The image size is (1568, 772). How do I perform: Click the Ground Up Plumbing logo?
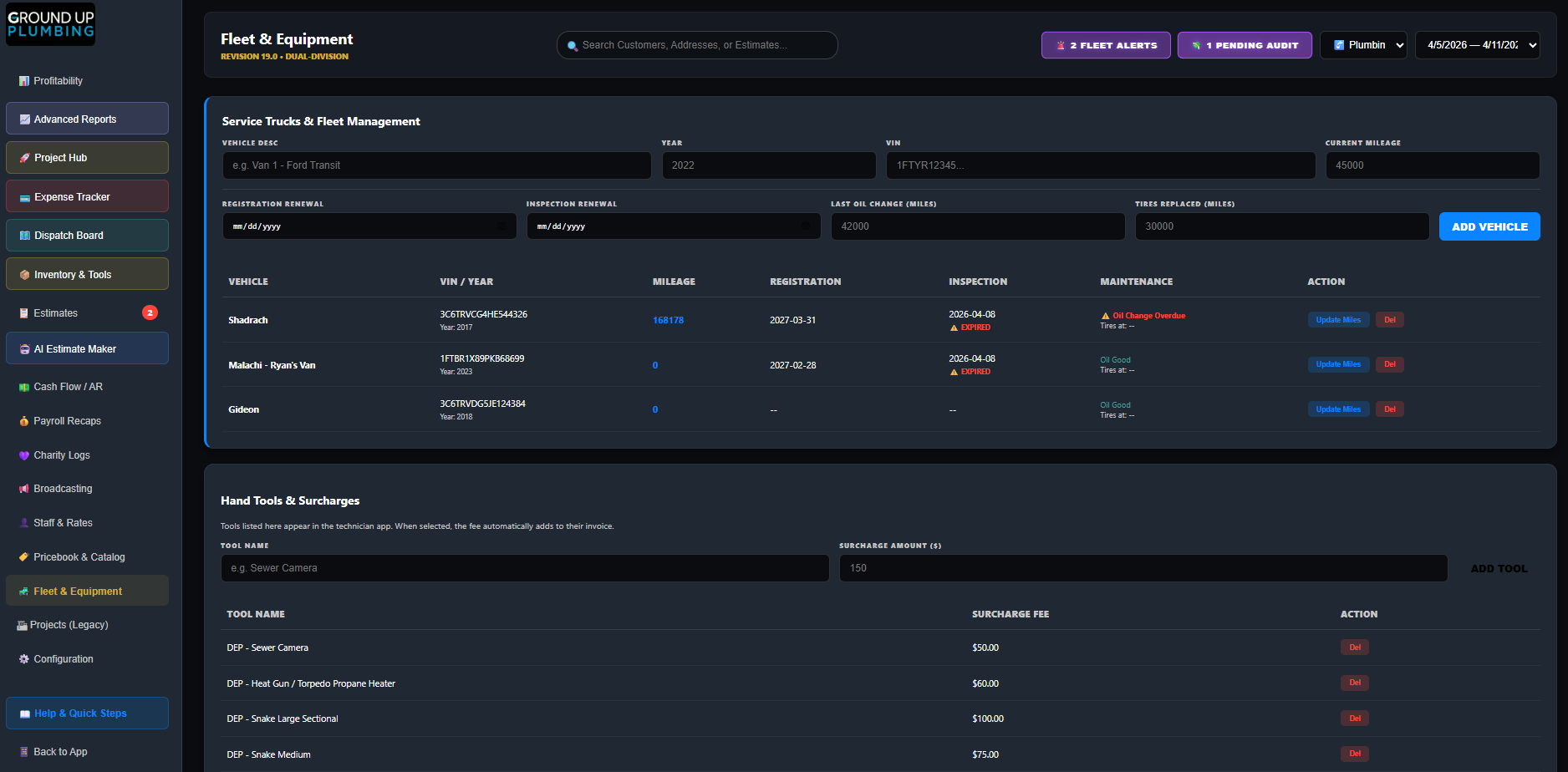pyautogui.click(x=50, y=24)
